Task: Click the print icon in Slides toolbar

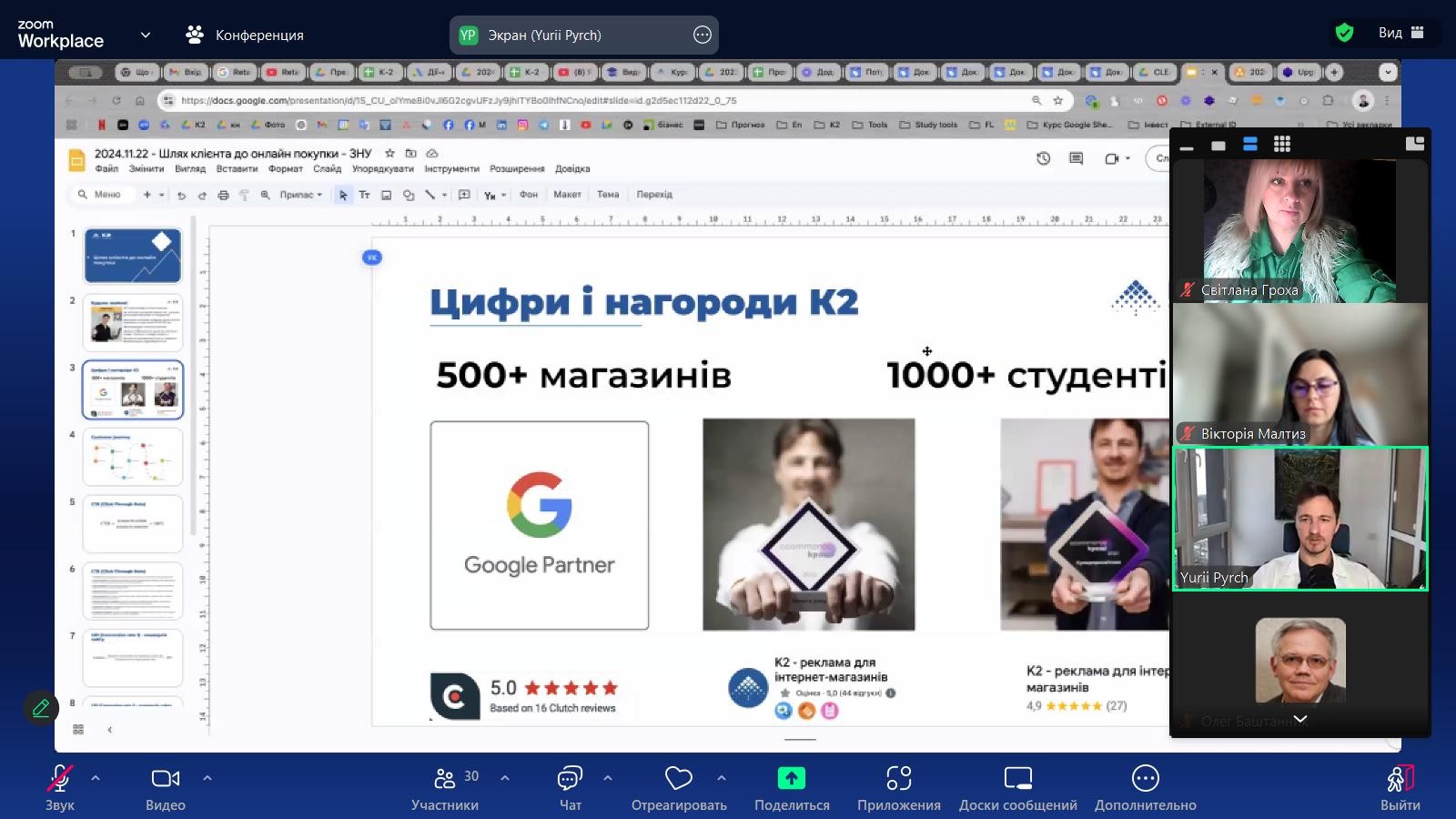Action: point(223,195)
